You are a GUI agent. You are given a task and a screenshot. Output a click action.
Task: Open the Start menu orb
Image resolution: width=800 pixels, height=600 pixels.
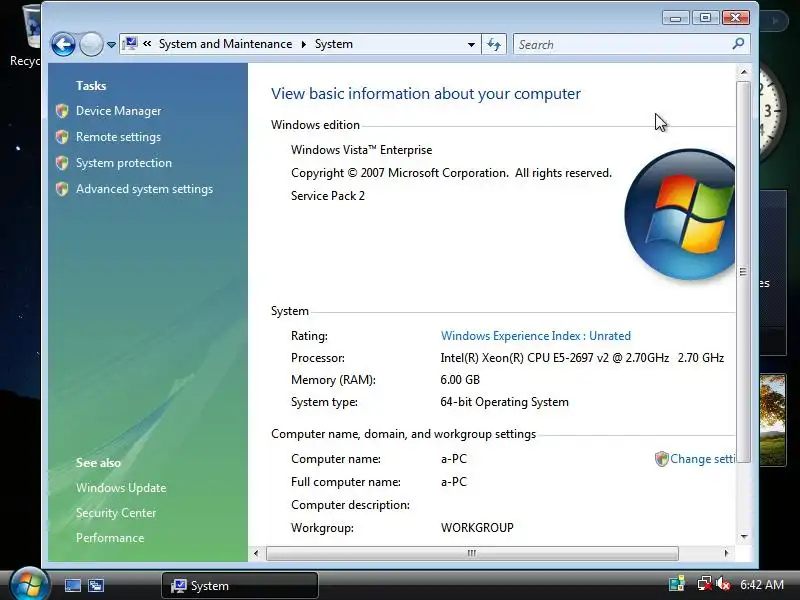point(29,584)
